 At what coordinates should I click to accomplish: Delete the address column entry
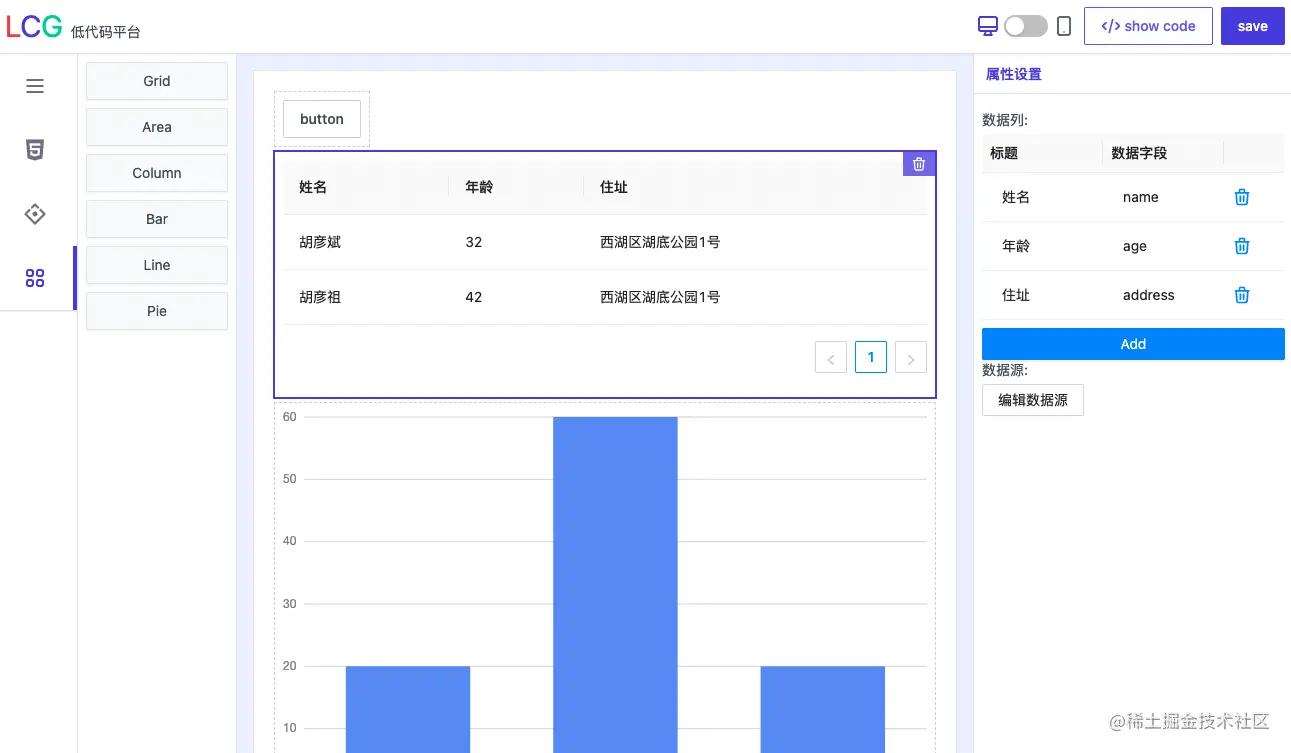pos(1242,295)
